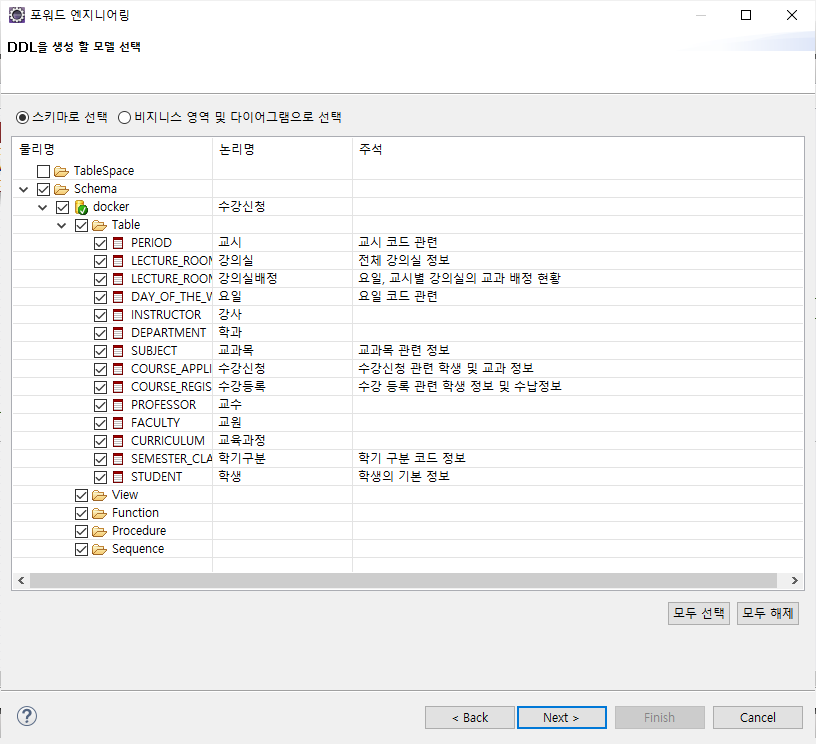The width and height of the screenshot is (816, 744).
Task: Proceed with the Next button
Action: tap(562, 717)
